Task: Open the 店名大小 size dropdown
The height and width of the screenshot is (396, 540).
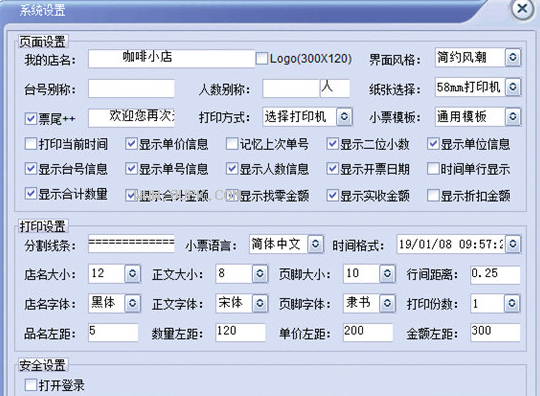Action: [x=132, y=274]
